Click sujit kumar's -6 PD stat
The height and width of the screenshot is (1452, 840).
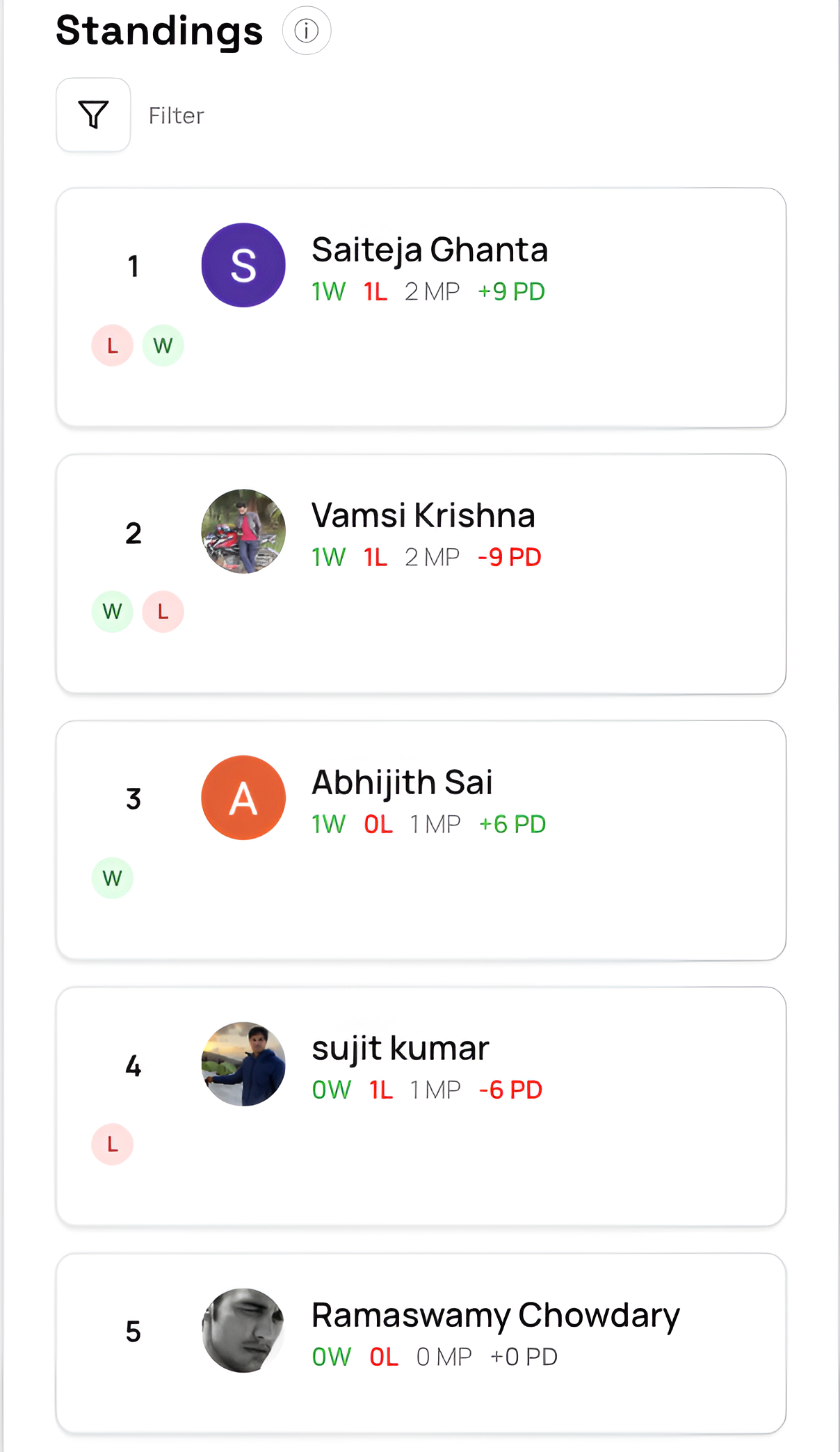pyautogui.click(x=510, y=1090)
